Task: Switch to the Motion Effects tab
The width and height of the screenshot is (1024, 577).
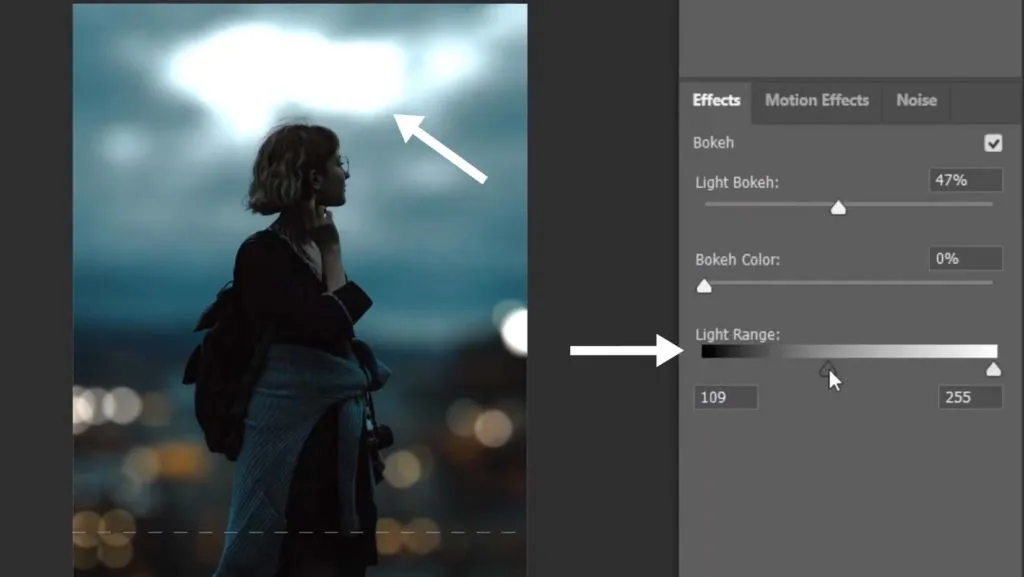Action: pyautogui.click(x=816, y=101)
